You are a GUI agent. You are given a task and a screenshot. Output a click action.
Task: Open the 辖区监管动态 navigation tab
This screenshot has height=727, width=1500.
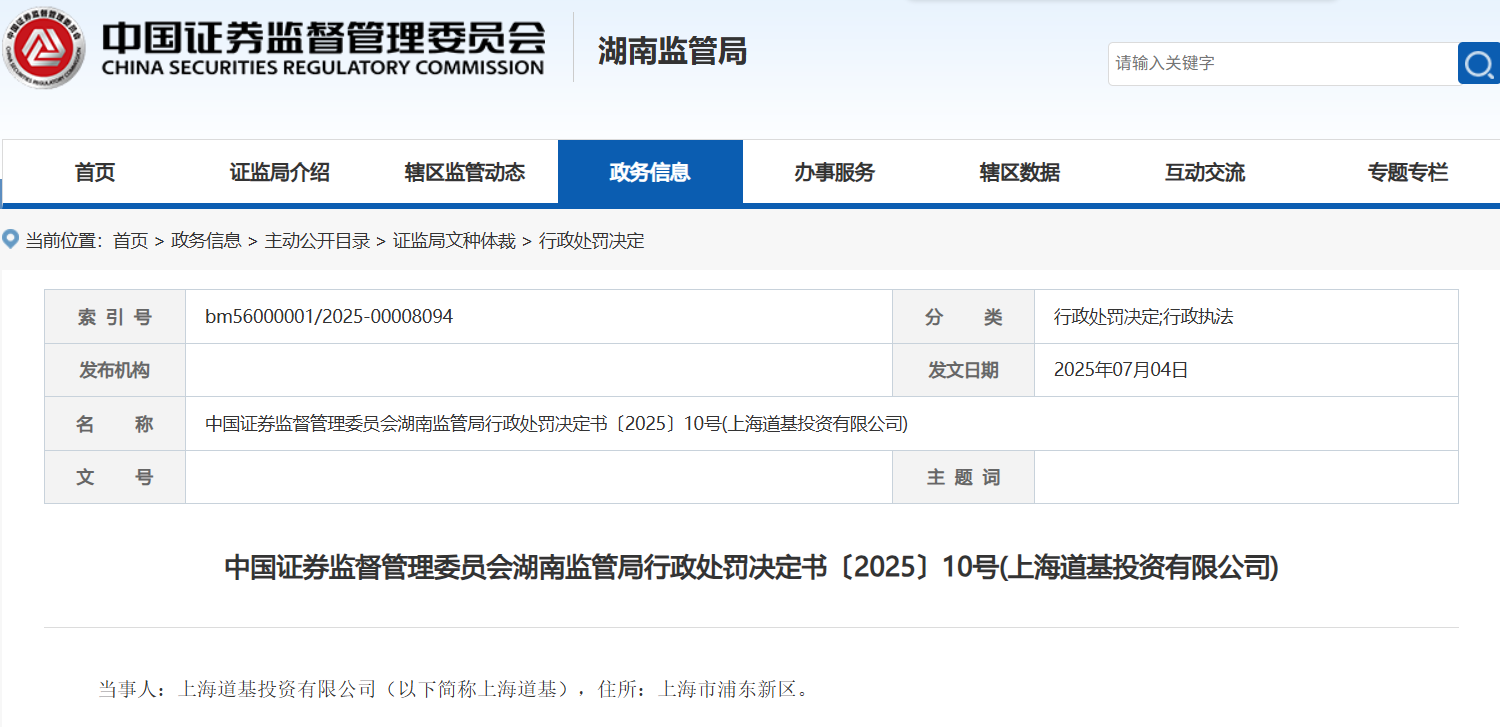click(465, 172)
